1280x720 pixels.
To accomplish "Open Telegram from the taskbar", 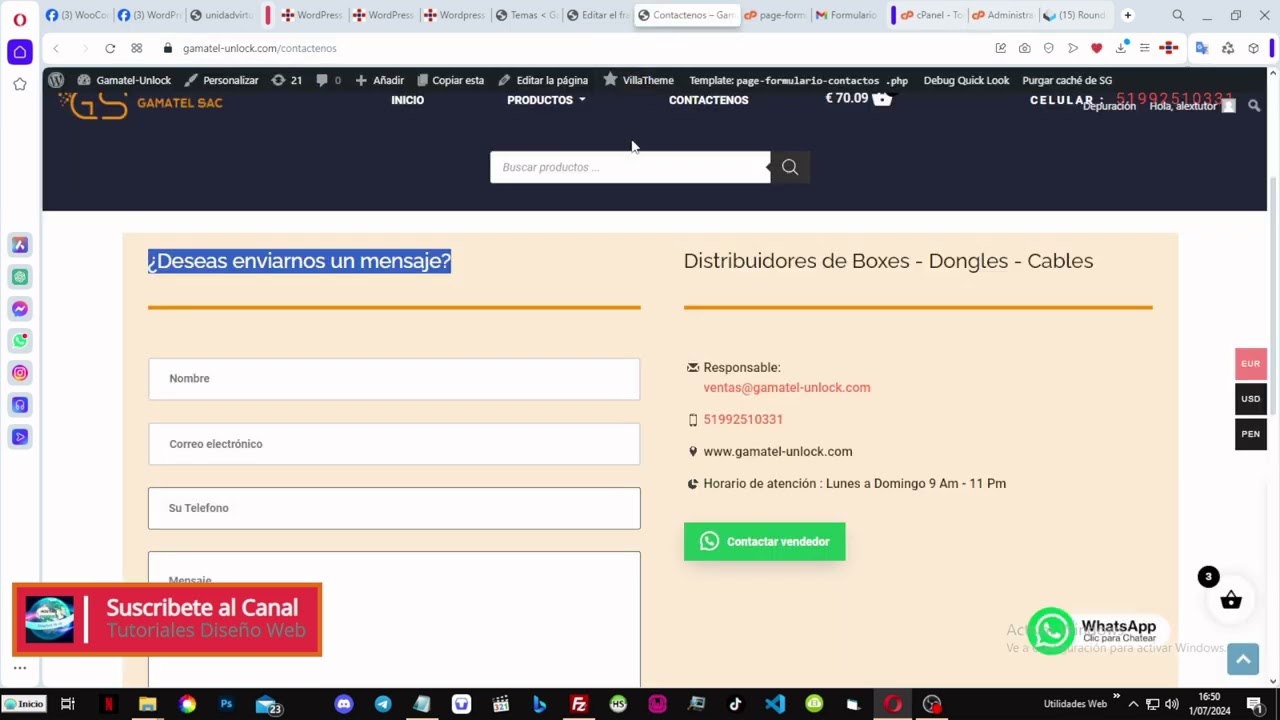I will click(x=383, y=704).
